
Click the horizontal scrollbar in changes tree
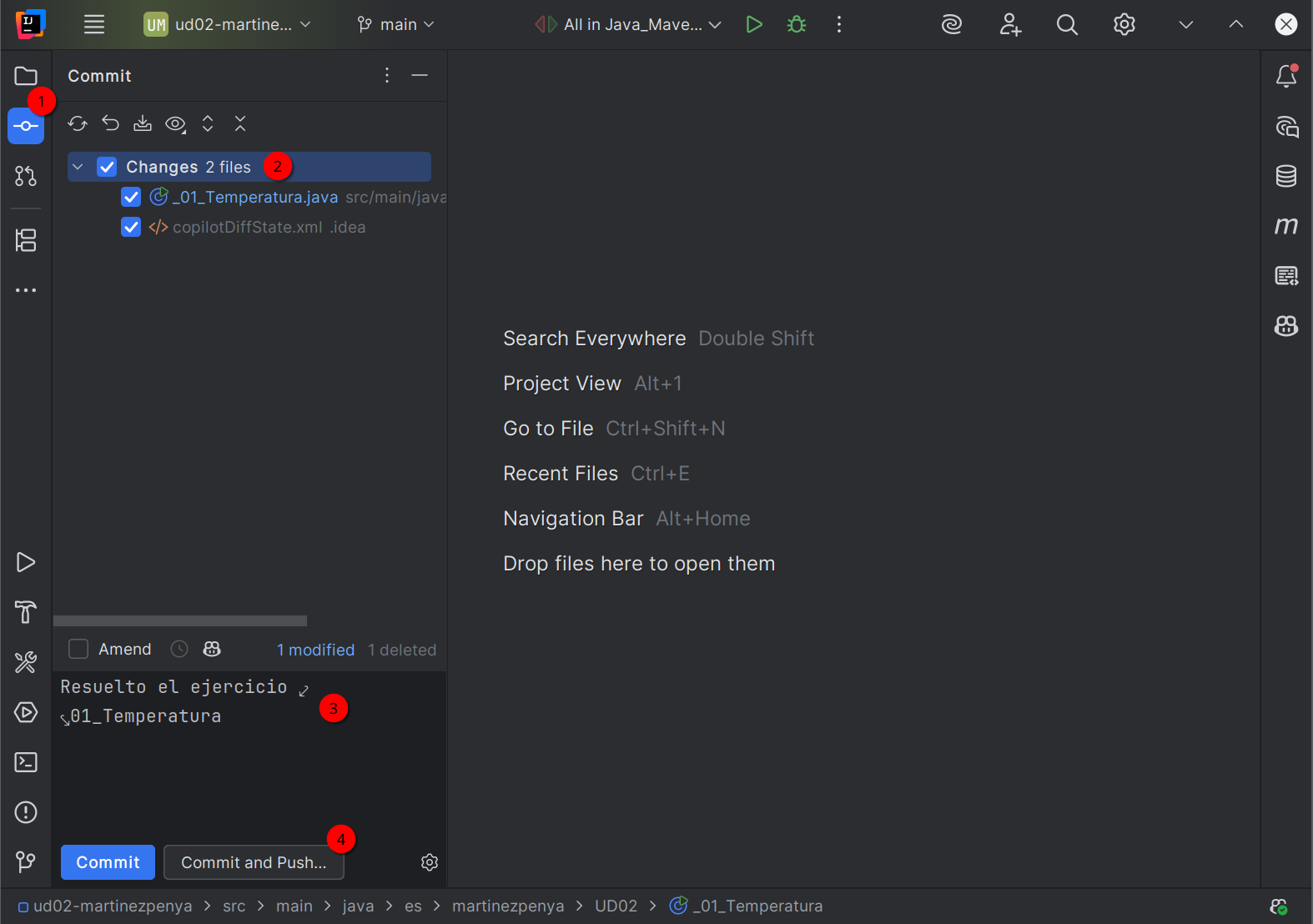pos(180,620)
